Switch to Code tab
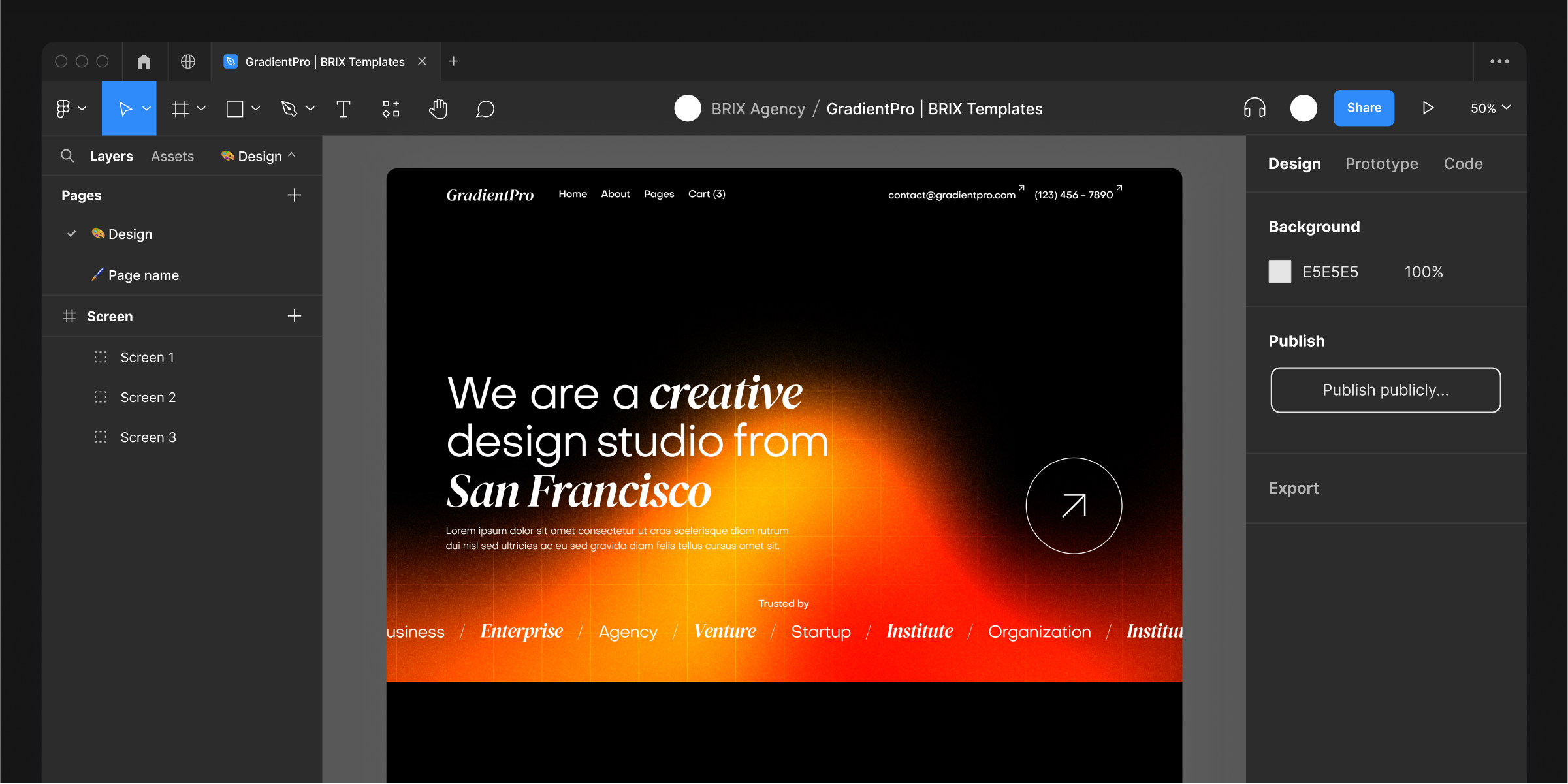This screenshot has width=1568, height=784. [x=1463, y=162]
